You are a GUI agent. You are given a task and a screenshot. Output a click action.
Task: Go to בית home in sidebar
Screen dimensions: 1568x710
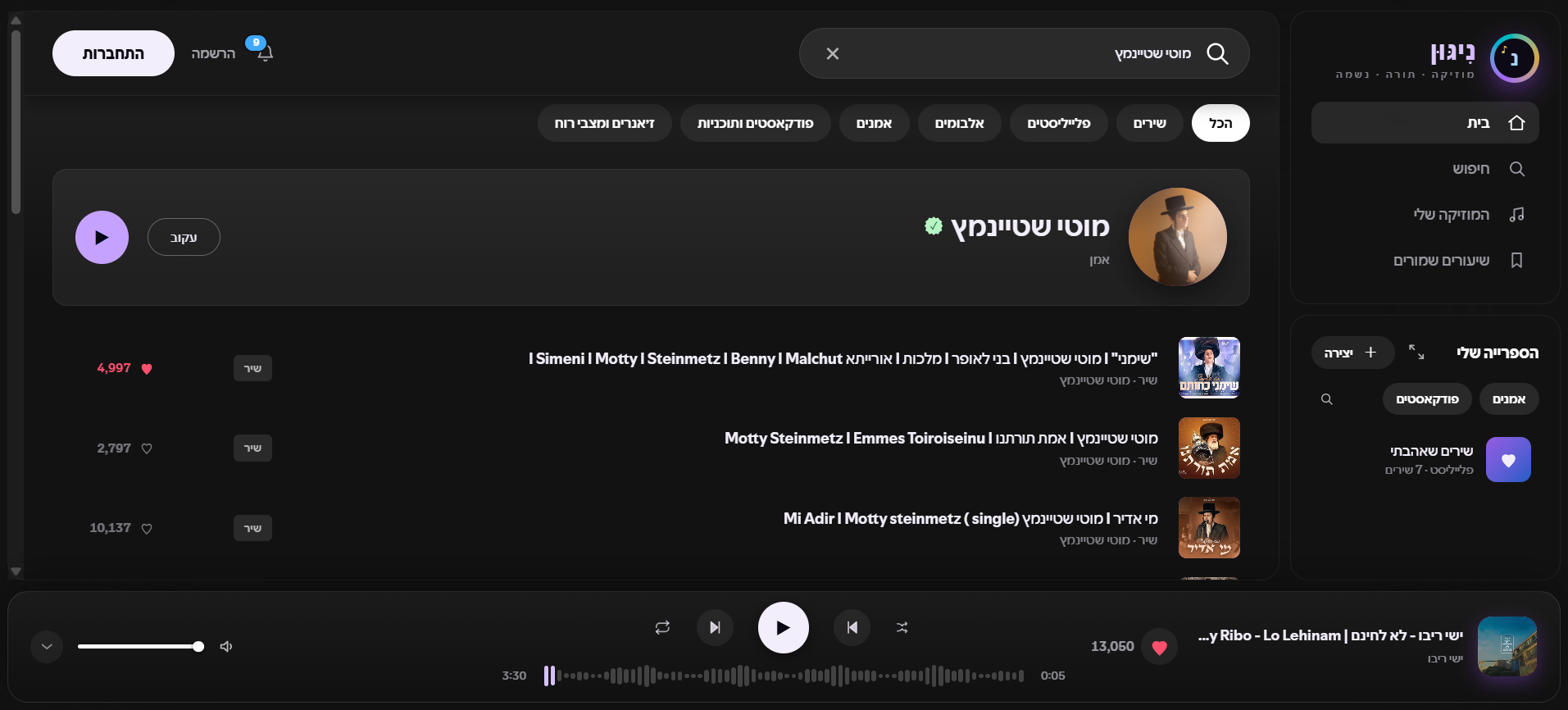pyautogui.click(x=1425, y=123)
